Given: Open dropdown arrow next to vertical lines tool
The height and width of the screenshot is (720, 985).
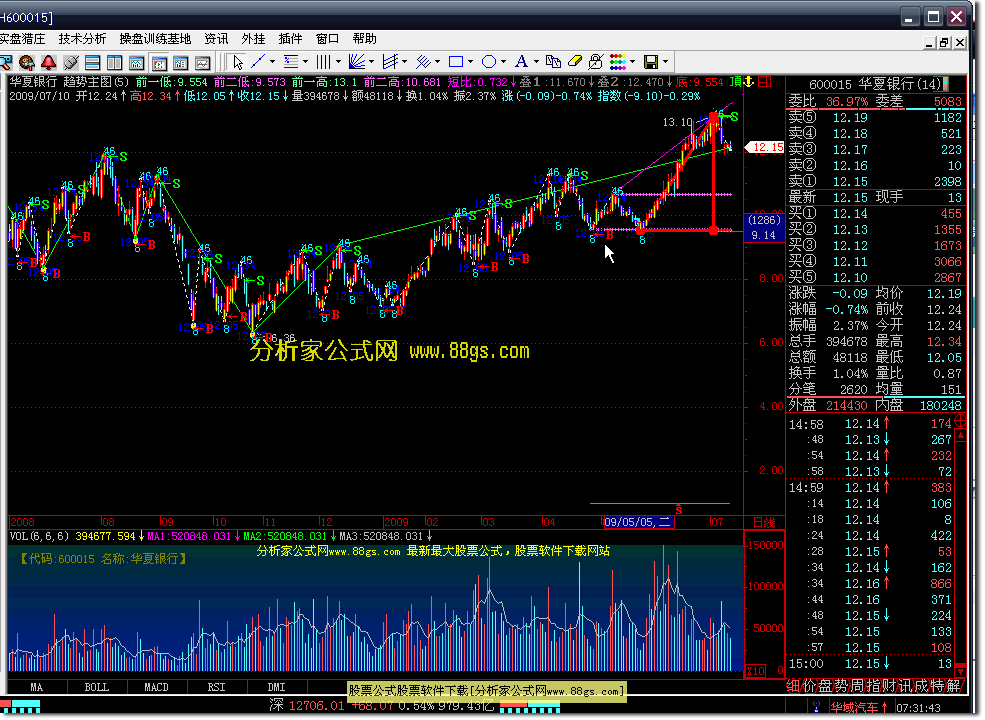Looking at the screenshot, I should pos(338,62).
